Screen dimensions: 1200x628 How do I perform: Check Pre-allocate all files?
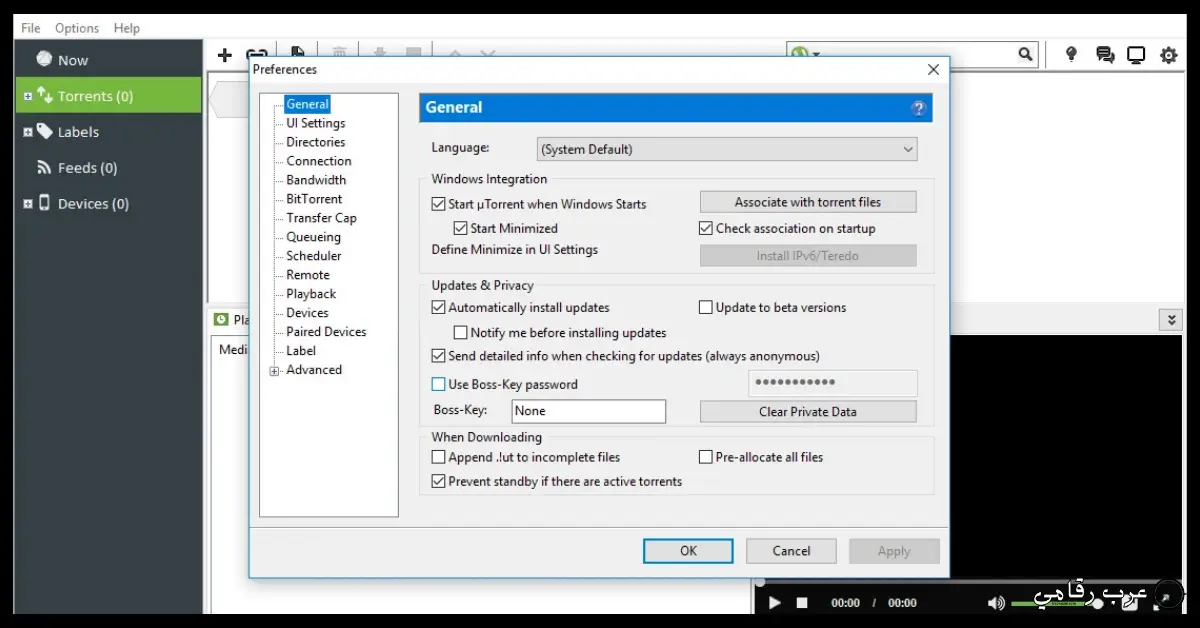coord(705,456)
